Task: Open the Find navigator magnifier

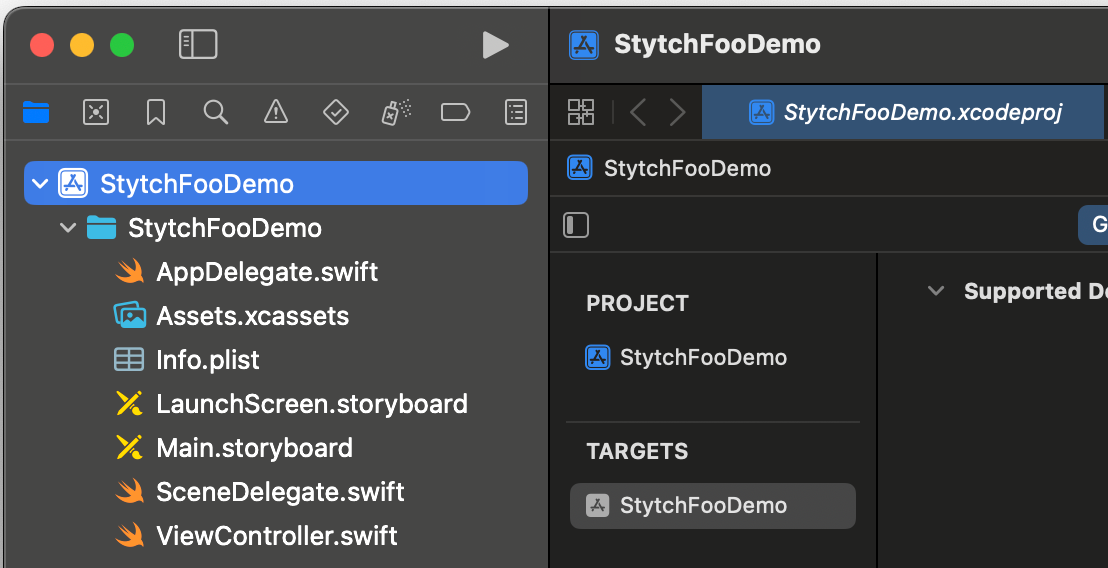Action: pos(216,112)
